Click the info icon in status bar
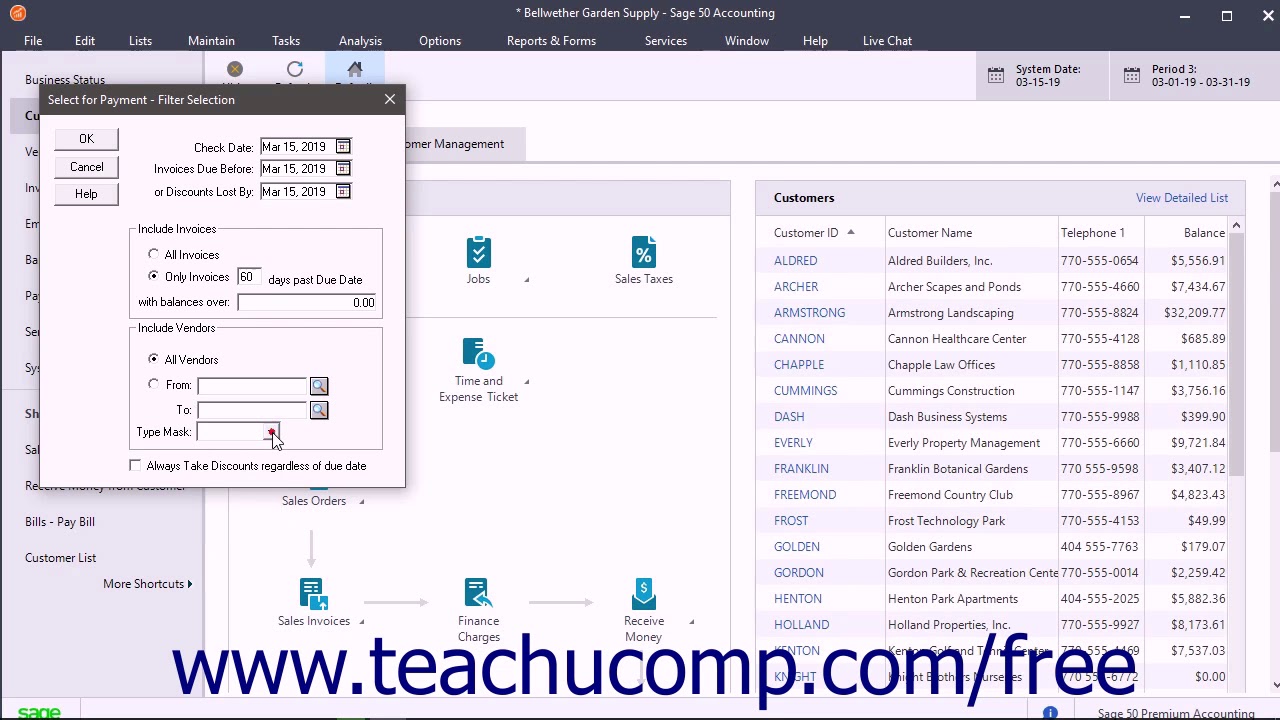The height and width of the screenshot is (720, 1280). pyautogui.click(x=1050, y=713)
